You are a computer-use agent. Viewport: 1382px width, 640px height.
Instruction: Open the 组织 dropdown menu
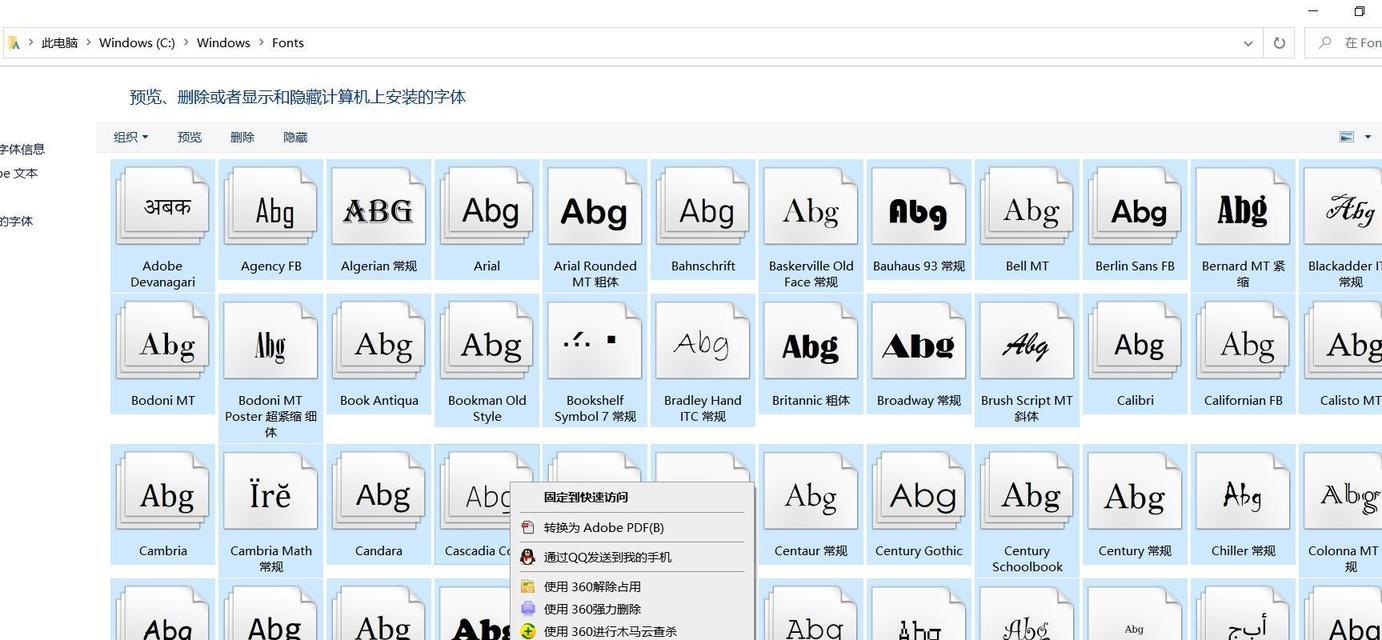pos(131,137)
